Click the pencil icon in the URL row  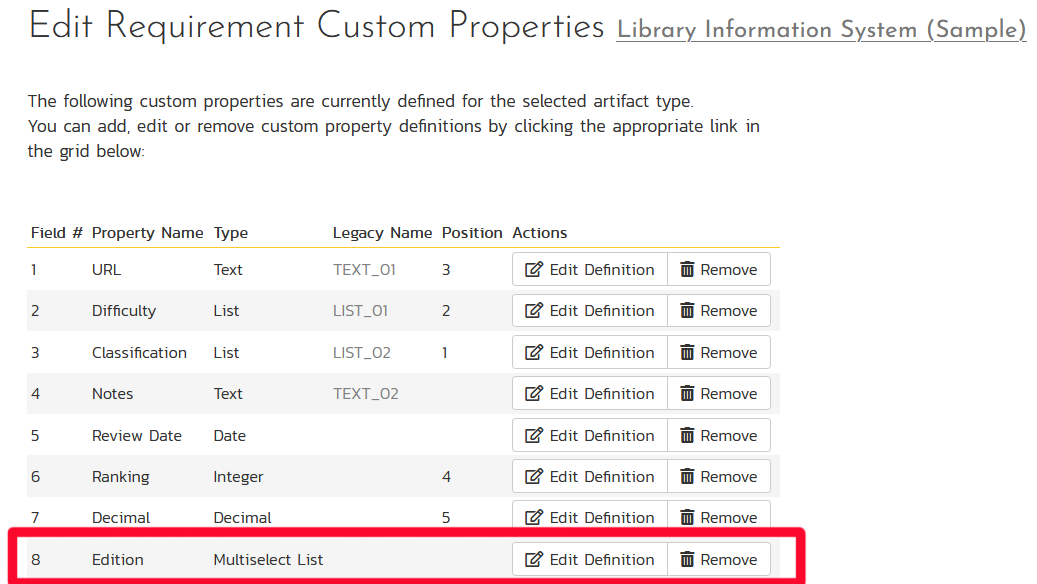(x=534, y=270)
